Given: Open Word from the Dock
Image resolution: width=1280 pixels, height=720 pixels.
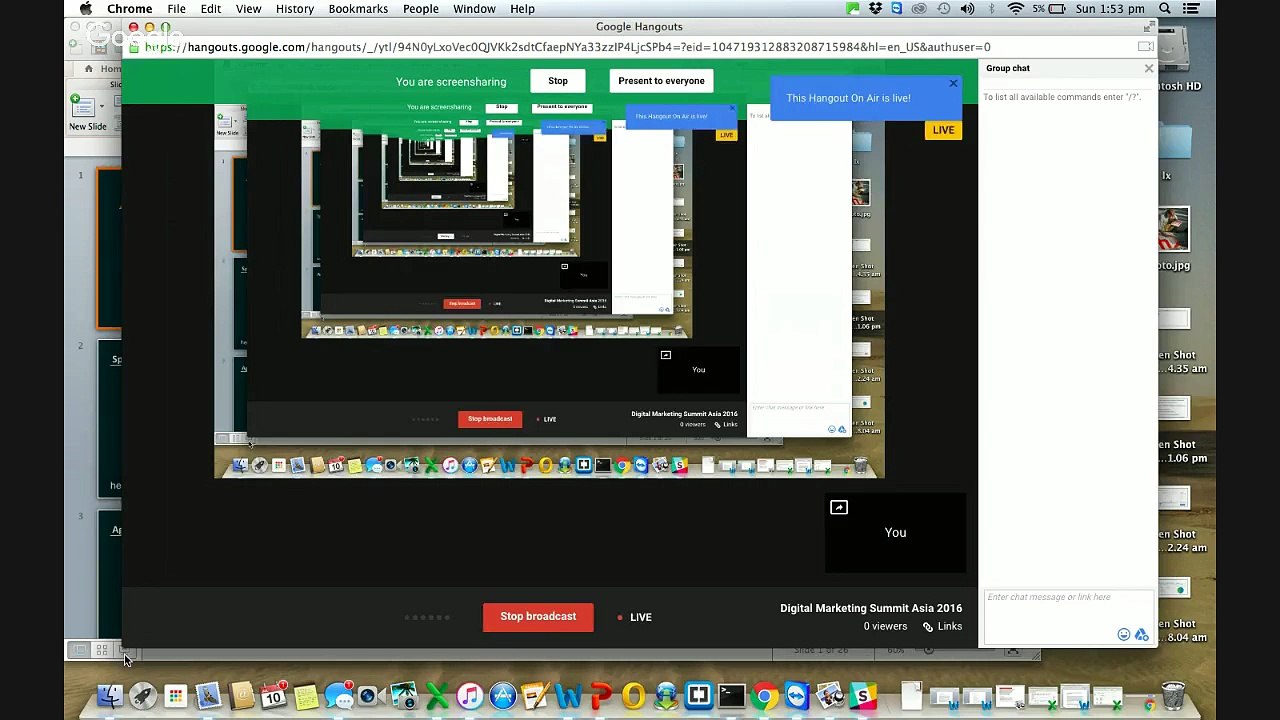Looking at the screenshot, I should (568, 696).
